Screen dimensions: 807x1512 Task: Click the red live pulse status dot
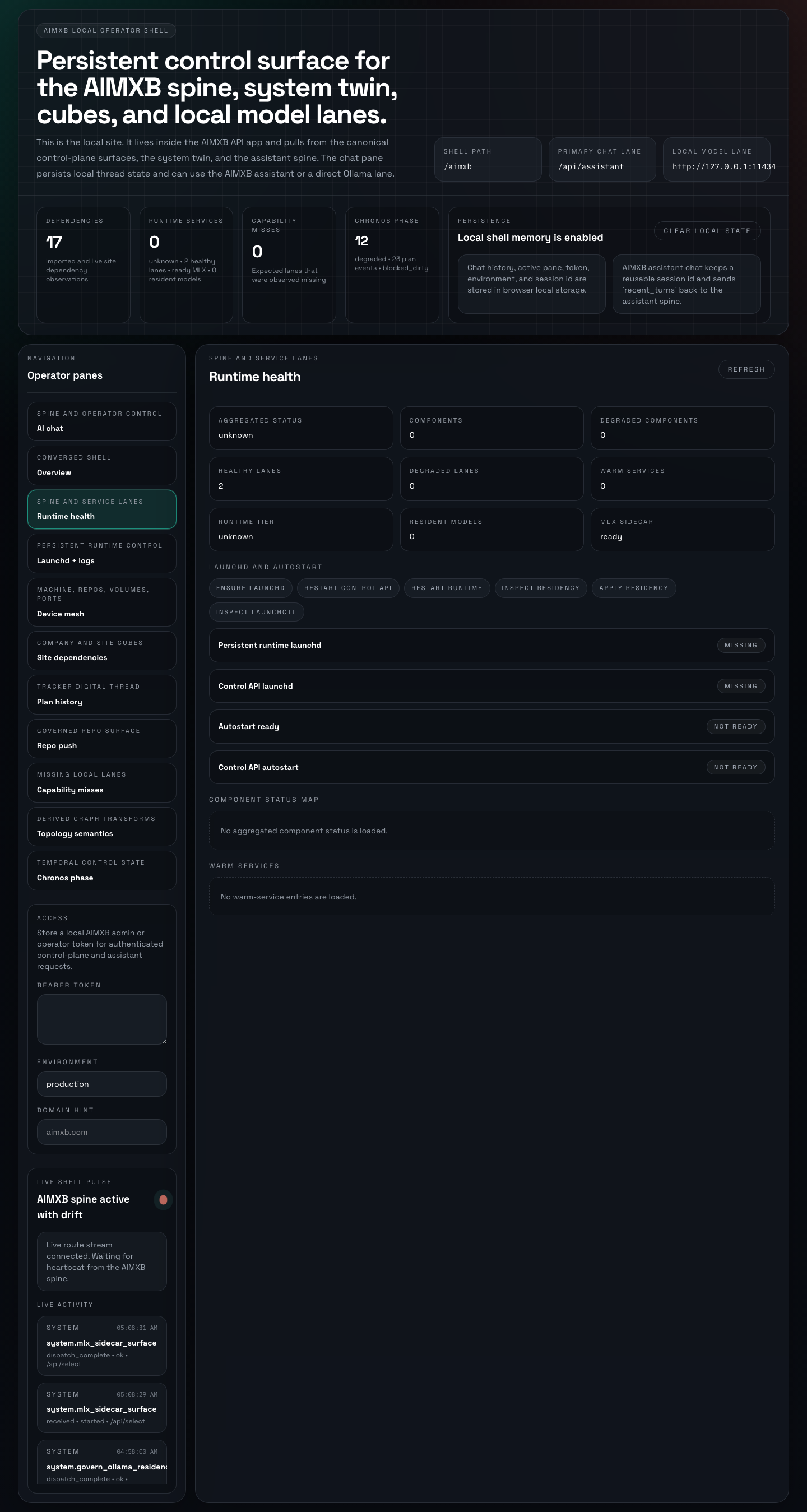(163, 1200)
